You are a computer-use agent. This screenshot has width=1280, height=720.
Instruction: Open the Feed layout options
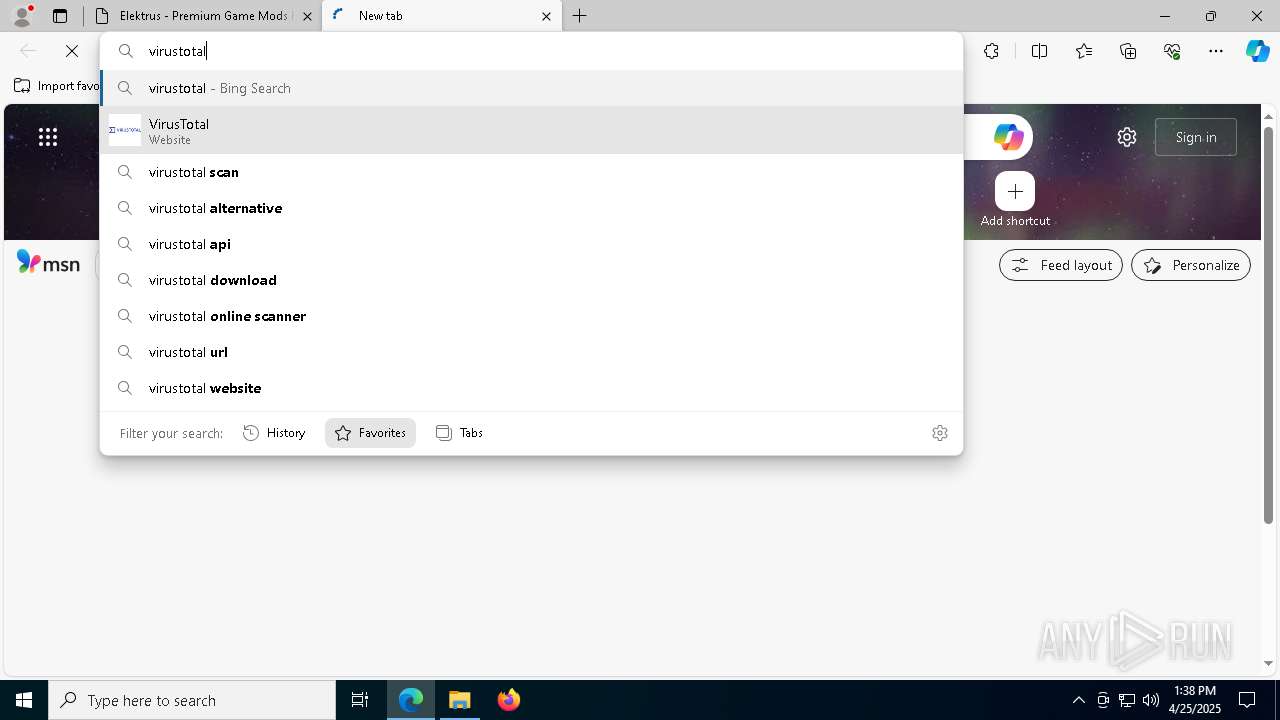(1061, 265)
